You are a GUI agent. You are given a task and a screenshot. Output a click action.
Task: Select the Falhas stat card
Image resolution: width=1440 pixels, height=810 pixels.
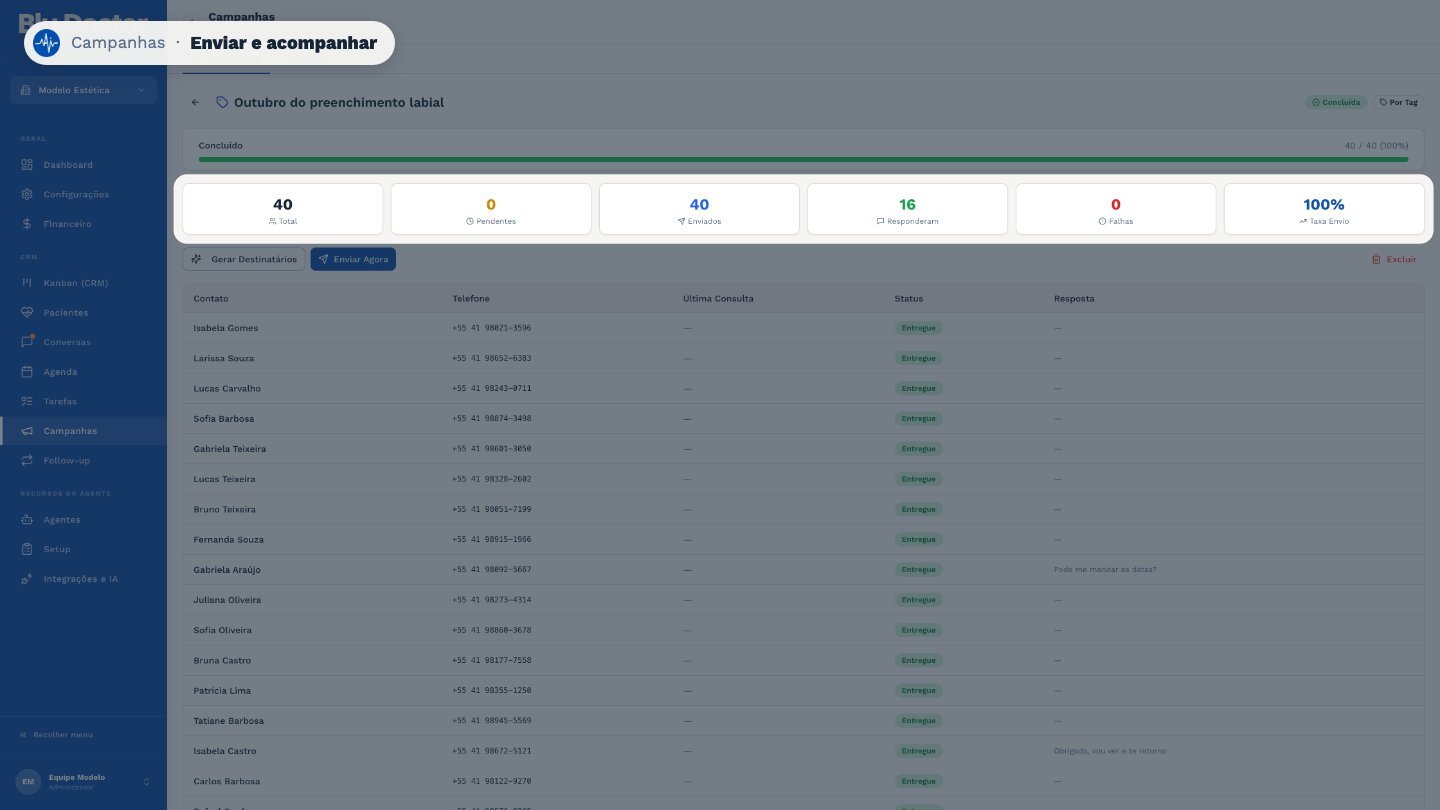pos(1116,209)
